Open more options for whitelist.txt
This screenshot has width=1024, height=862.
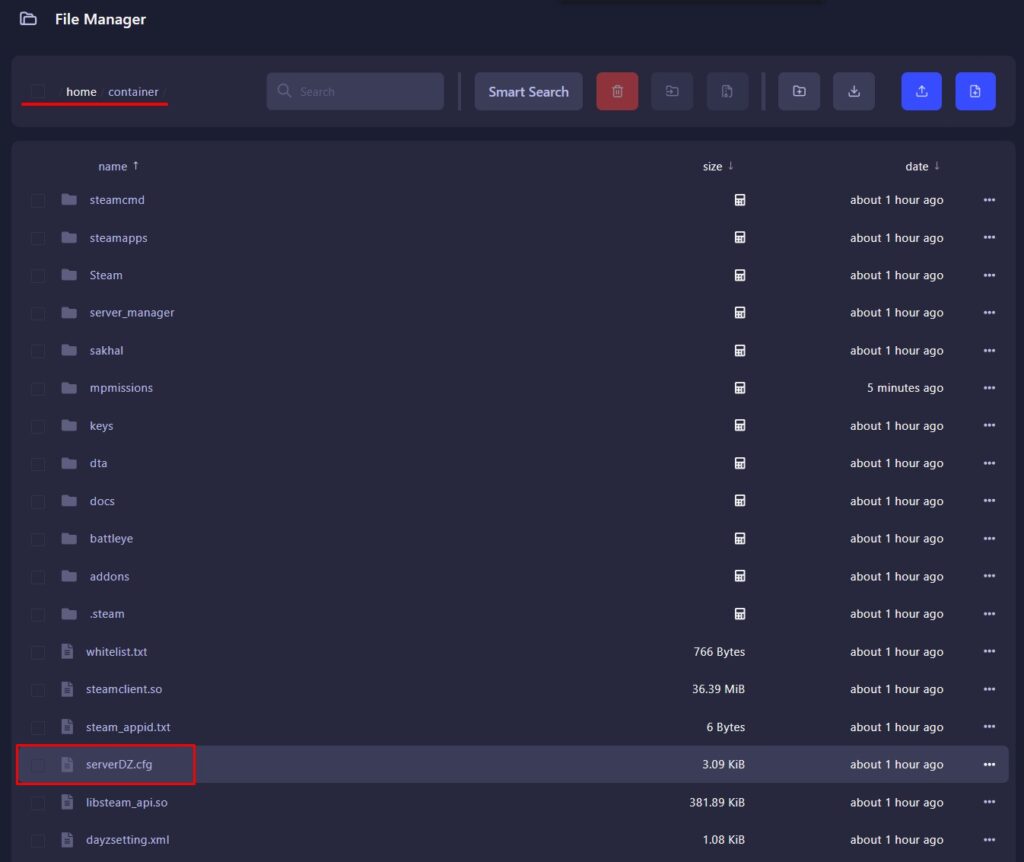(x=989, y=652)
